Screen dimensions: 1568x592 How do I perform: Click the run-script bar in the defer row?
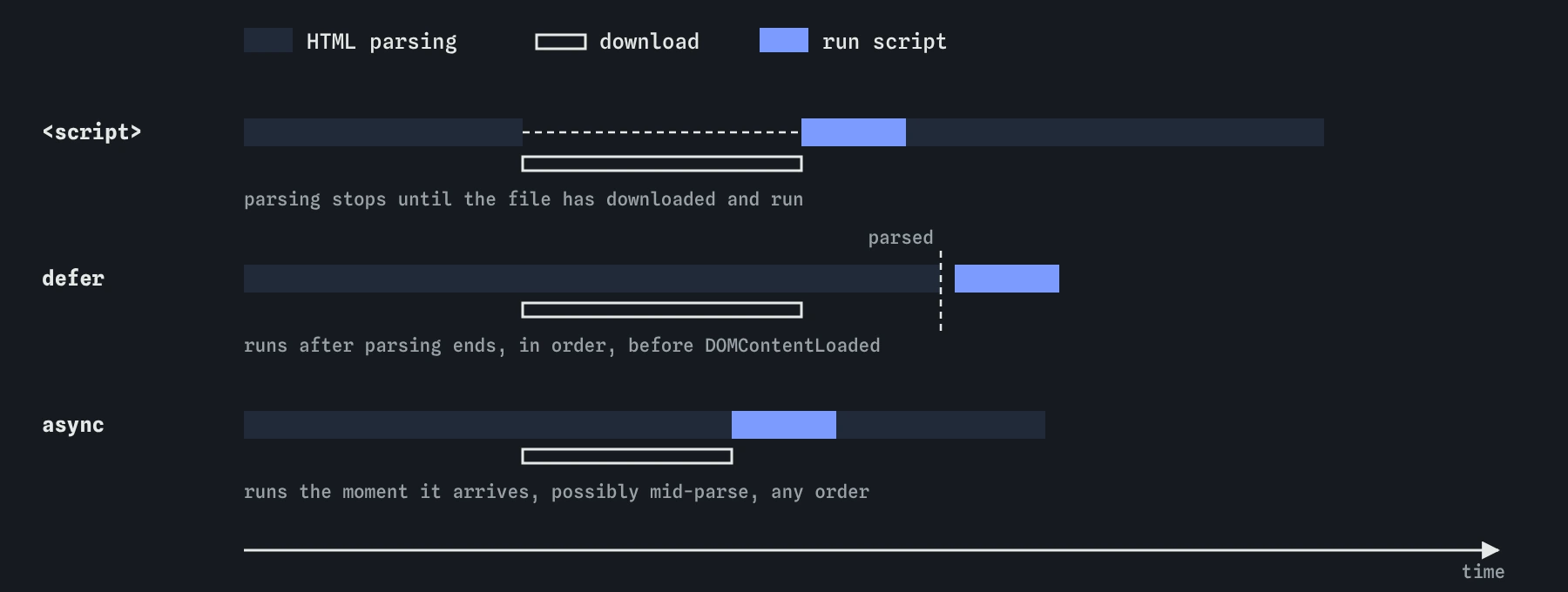[1007, 279]
